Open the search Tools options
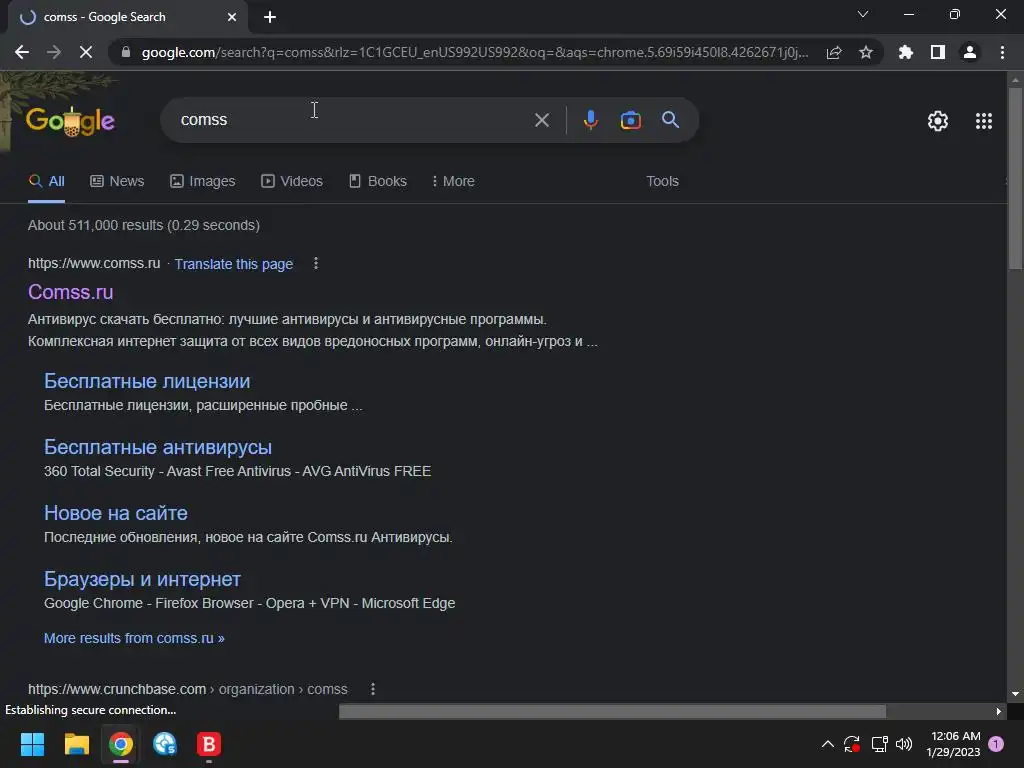 [662, 181]
